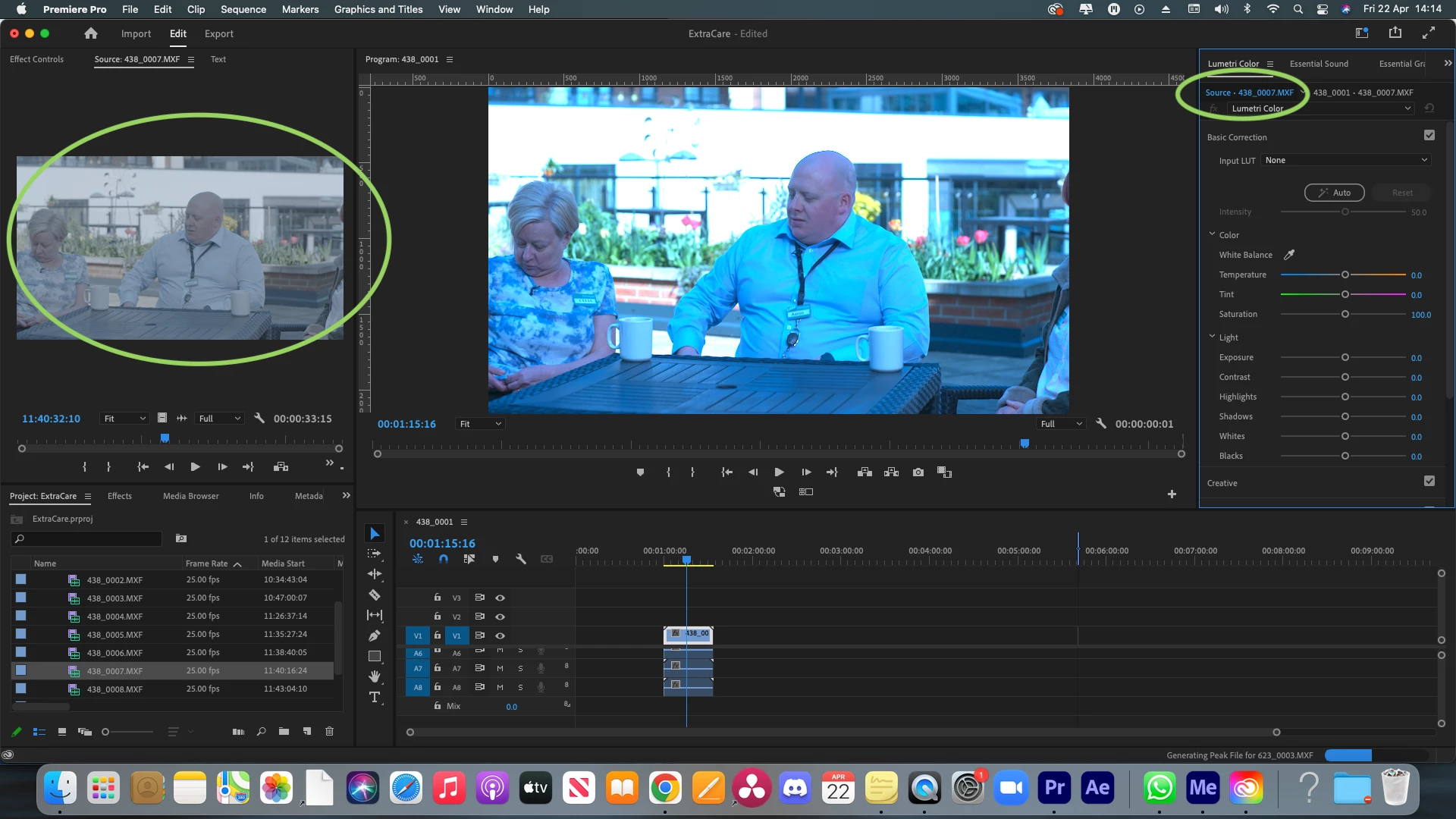Collapse the Light section
Viewport: 1456px width, 819px height.
pos(1212,337)
